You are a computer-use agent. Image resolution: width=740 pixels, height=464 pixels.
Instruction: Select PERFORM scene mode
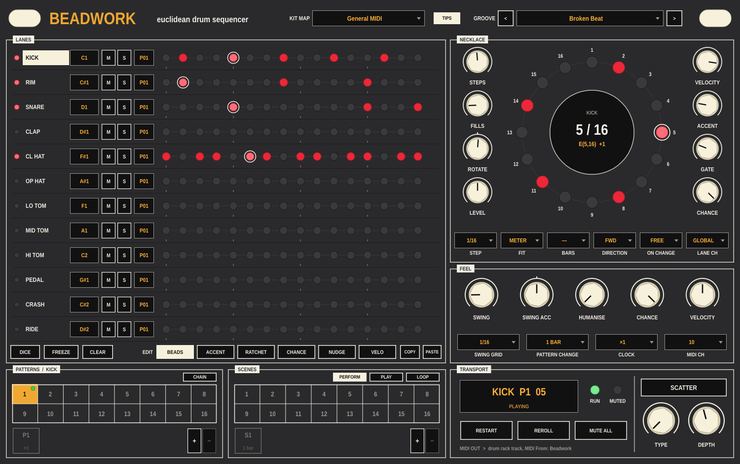click(350, 377)
